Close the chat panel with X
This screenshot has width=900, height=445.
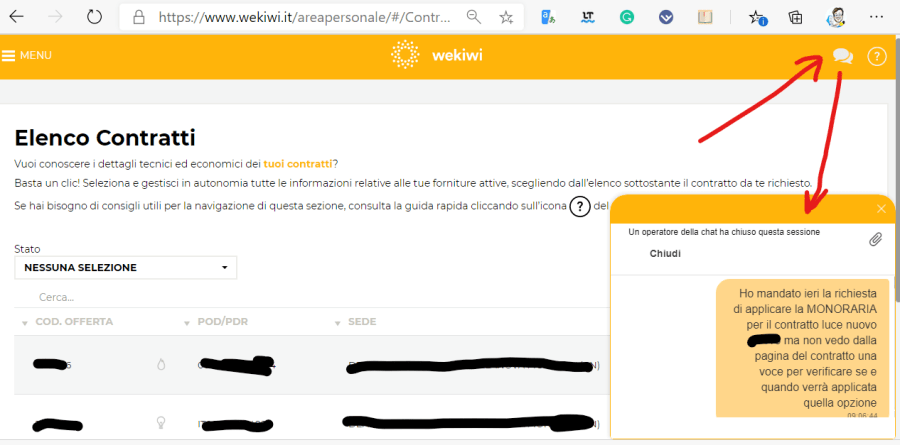pos(881,209)
